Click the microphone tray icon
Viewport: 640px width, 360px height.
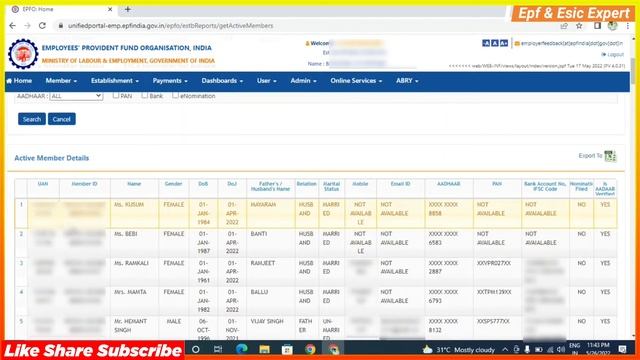[527, 349]
